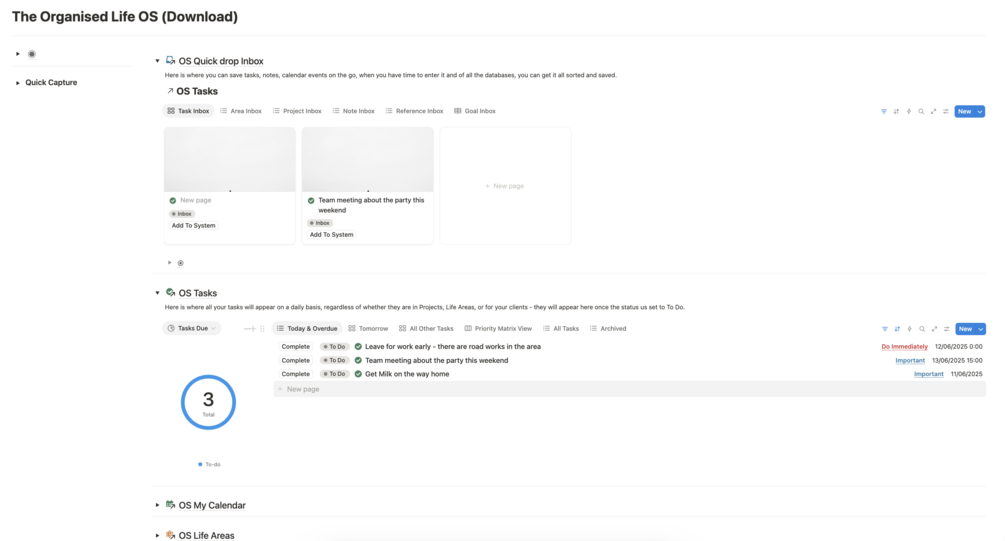Click the OS Quick drop Inbox heading icon
This screenshot has height=541, width=1005.
pos(170,61)
